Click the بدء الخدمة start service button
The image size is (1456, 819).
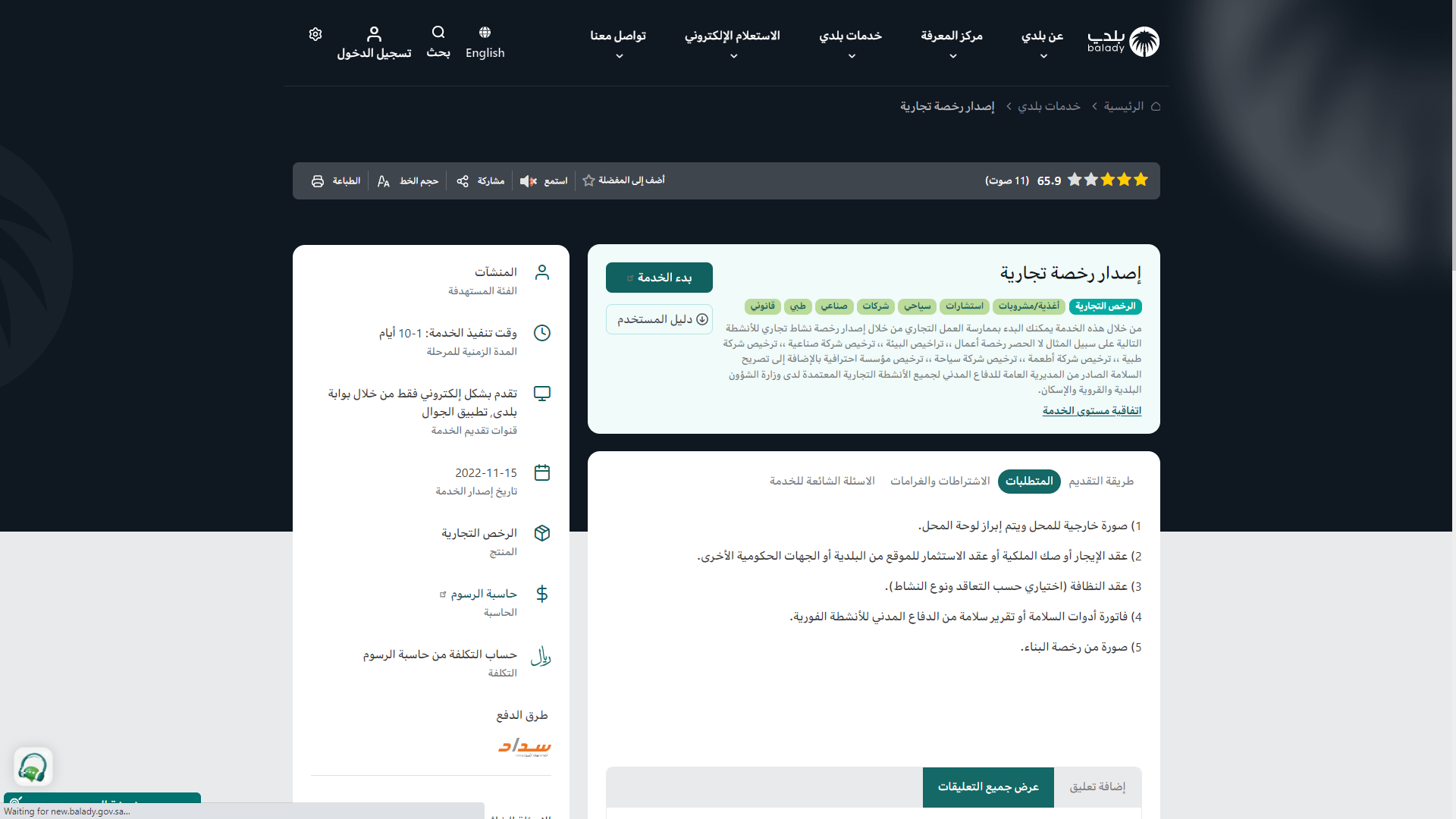[659, 278]
